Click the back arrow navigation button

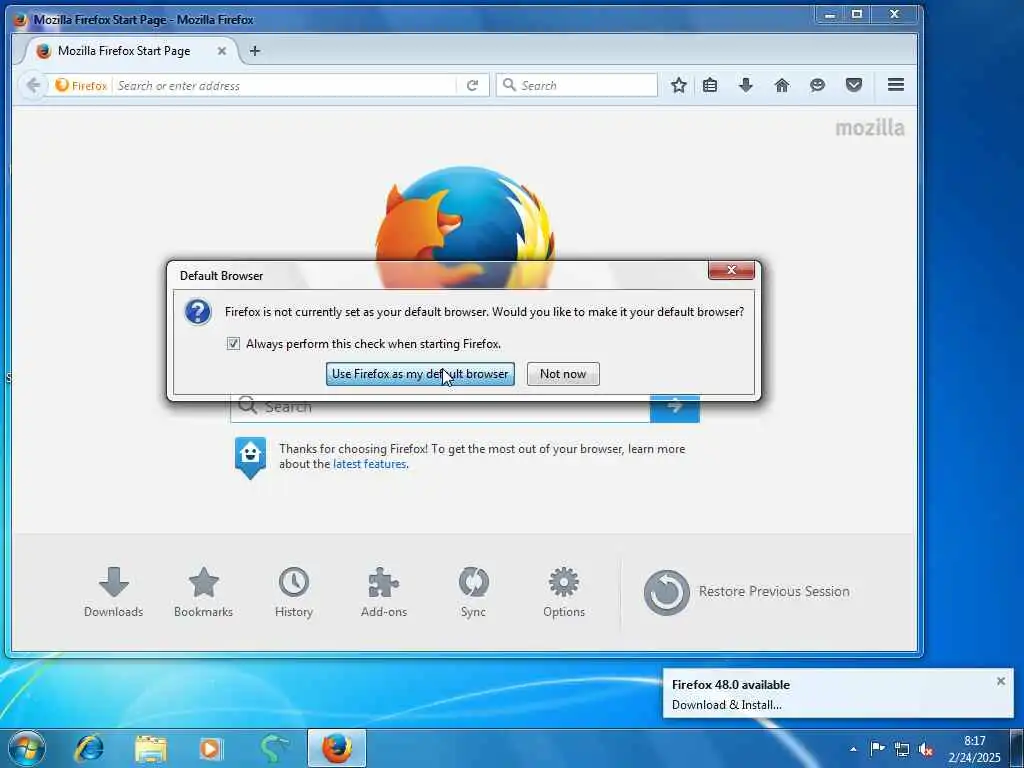[33, 86]
